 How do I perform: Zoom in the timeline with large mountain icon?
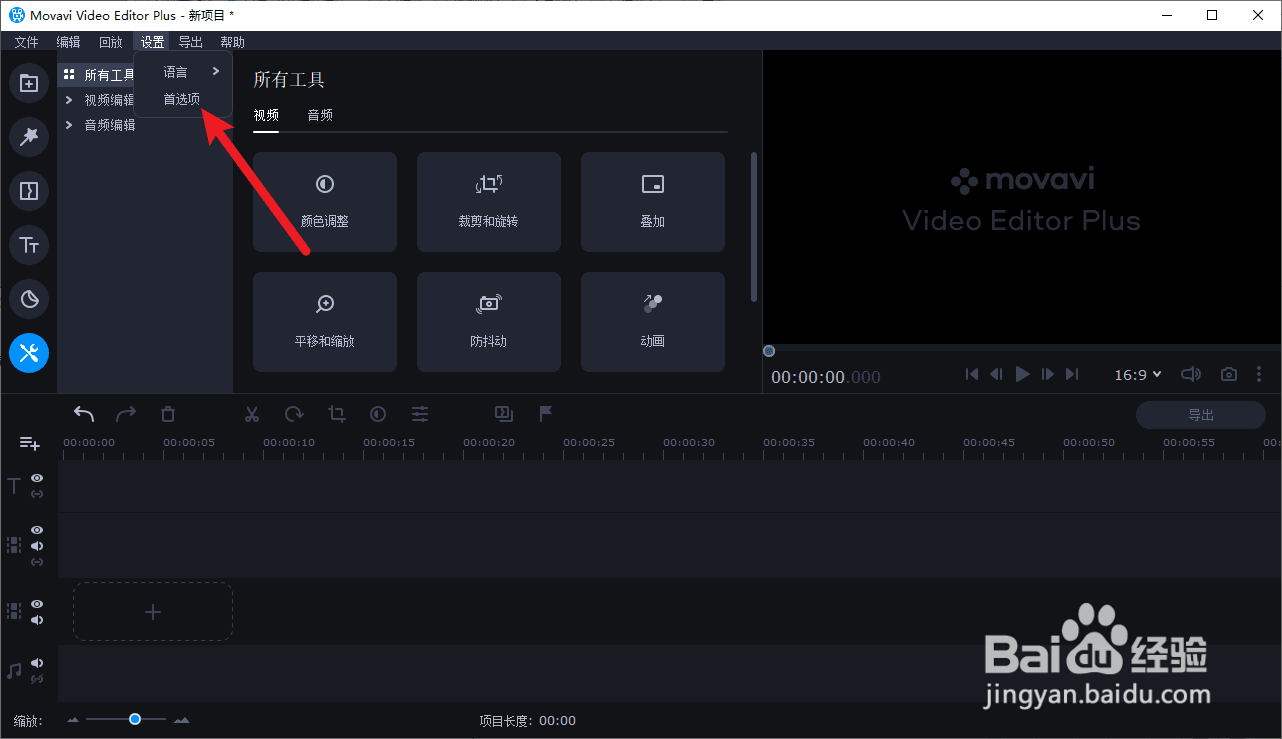pyautogui.click(x=181, y=720)
